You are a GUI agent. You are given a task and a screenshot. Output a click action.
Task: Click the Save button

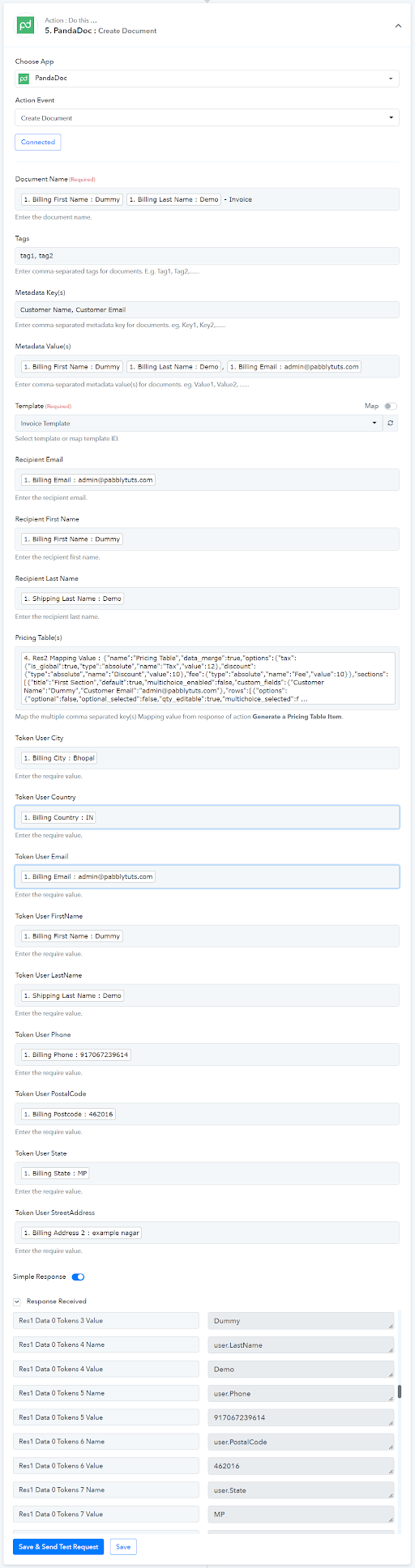pyautogui.click(x=123, y=1546)
